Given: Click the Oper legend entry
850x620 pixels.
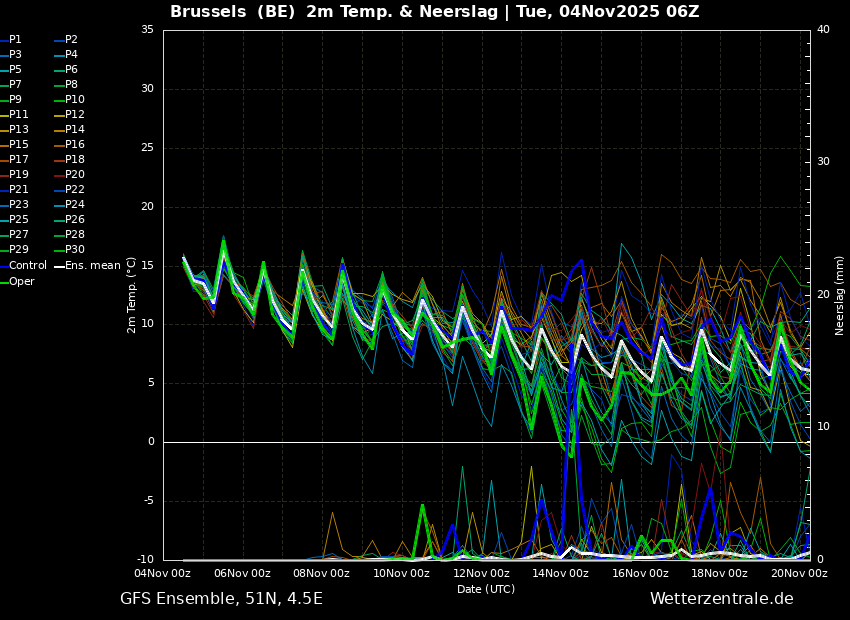Looking at the screenshot, I should pos(21,282).
